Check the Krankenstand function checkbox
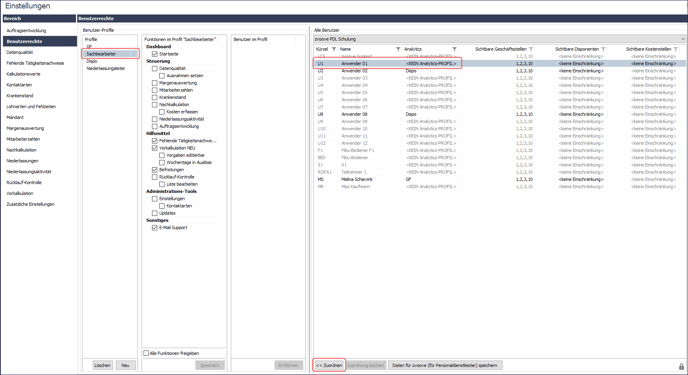Image resolution: width=688 pixels, height=375 pixels. pyautogui.click(x=154, y=97)
